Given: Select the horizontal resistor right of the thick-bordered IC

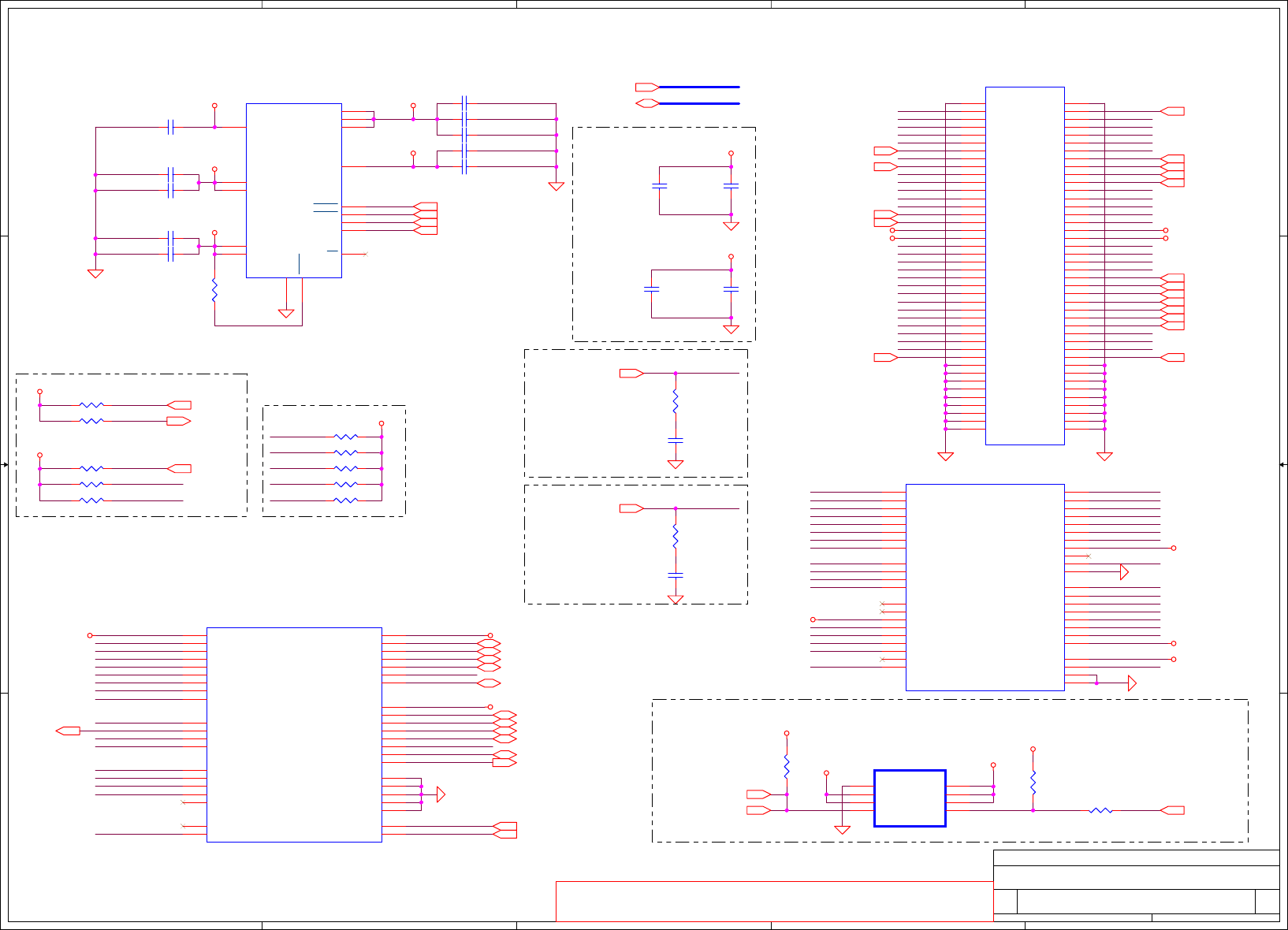Looking at the screenshot, I should [x=1100, y=810].
